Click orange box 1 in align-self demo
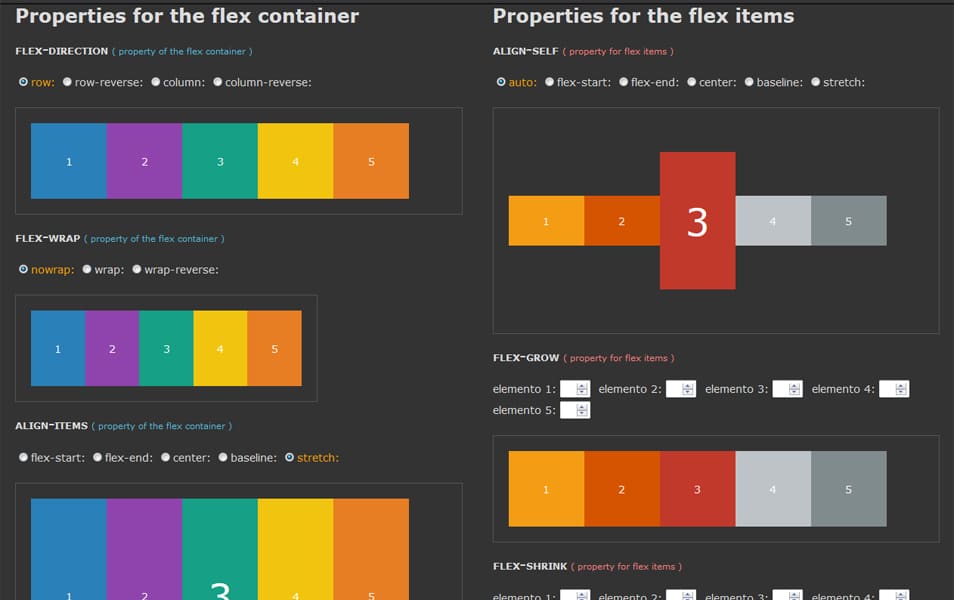 pos(546,221)
